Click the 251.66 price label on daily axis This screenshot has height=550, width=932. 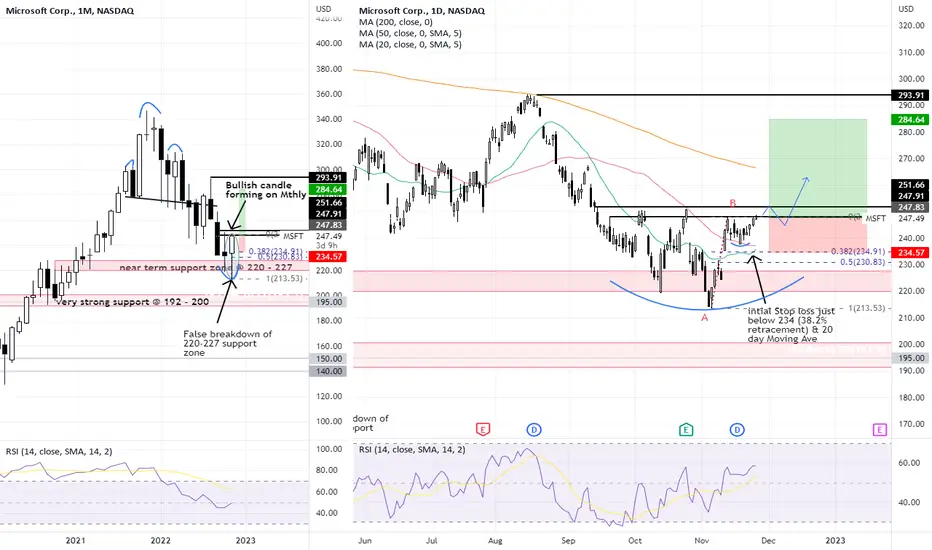point(911,185)
